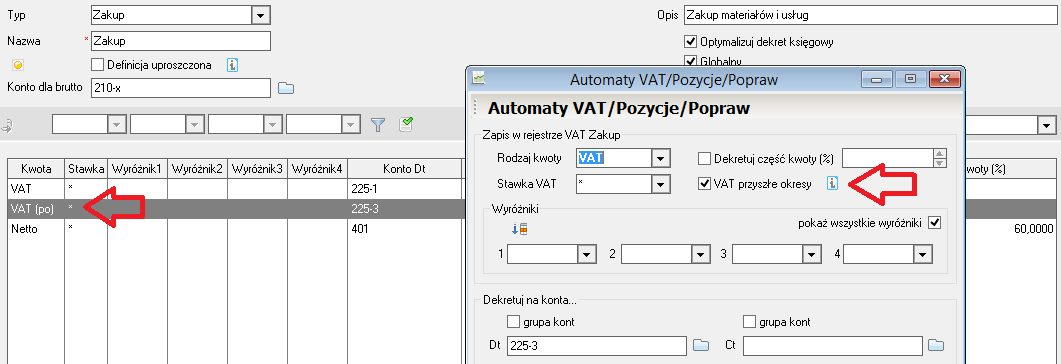Viewport: 1061px width, 364px height.
Task: Click the Wyróżnik1 column header
Action: pyautogui.click(x=137, y=168)
